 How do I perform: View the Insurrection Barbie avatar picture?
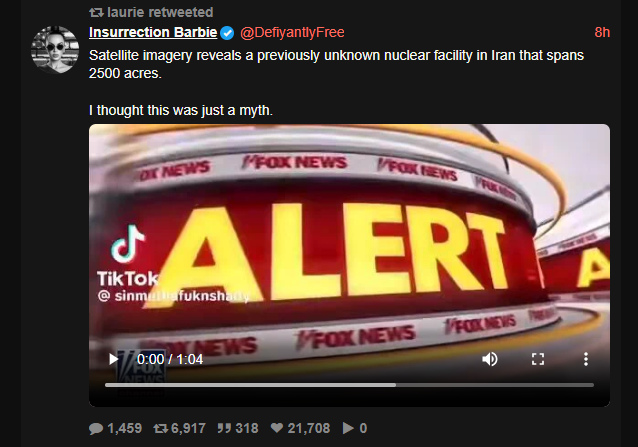pos(55,50)
